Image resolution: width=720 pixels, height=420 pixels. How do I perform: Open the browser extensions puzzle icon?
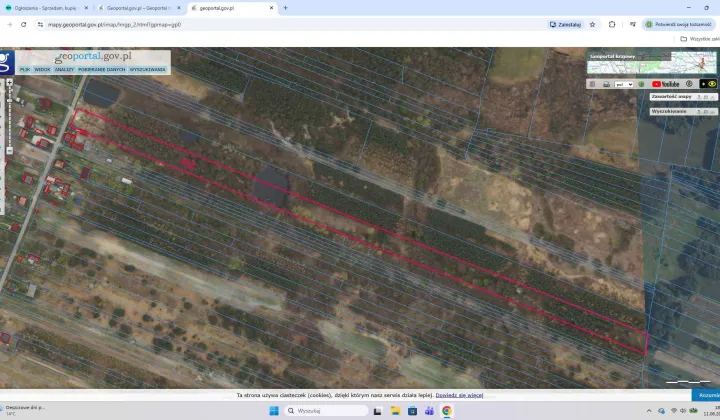[612, 24]
